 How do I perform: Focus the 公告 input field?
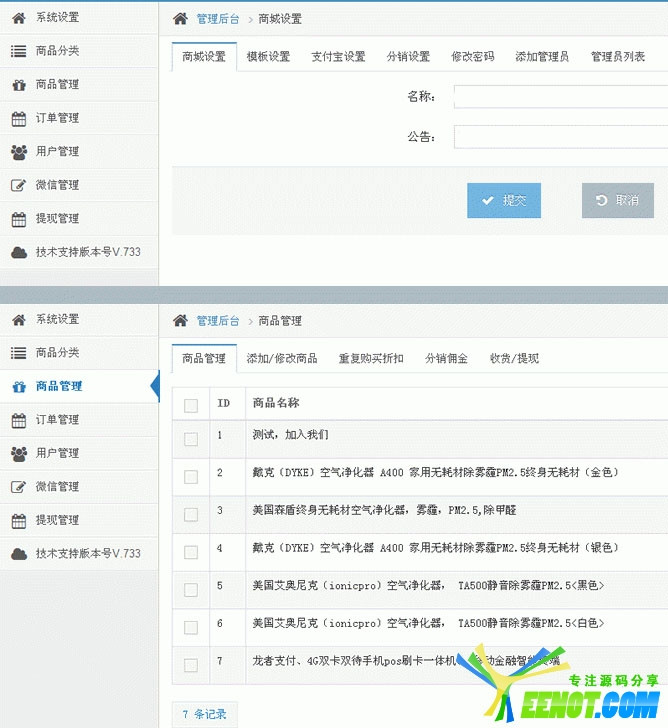point(561,137)
